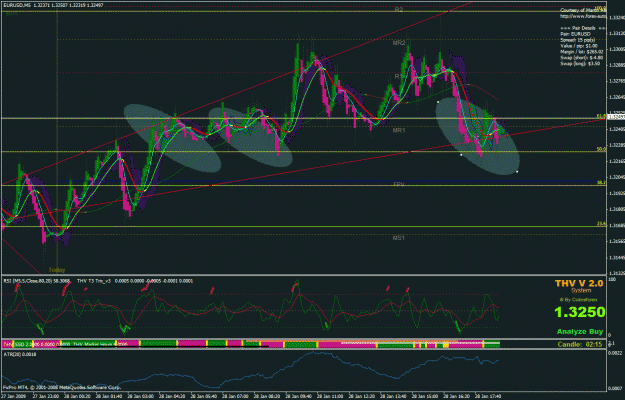625x400 pixels.
Task: Click the '28 Jan 16:20' time axis label
Action: pos(456,396)
